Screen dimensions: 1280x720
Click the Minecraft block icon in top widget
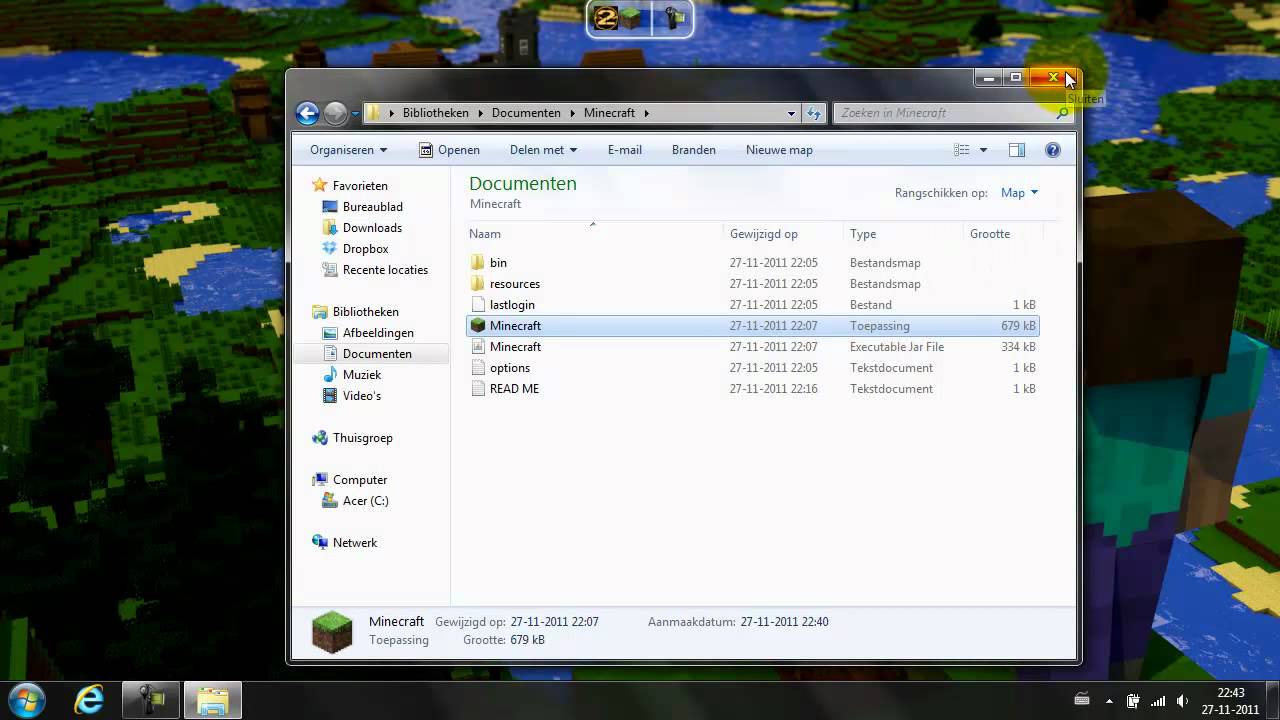pyautogui.click(x=631, y=18)
